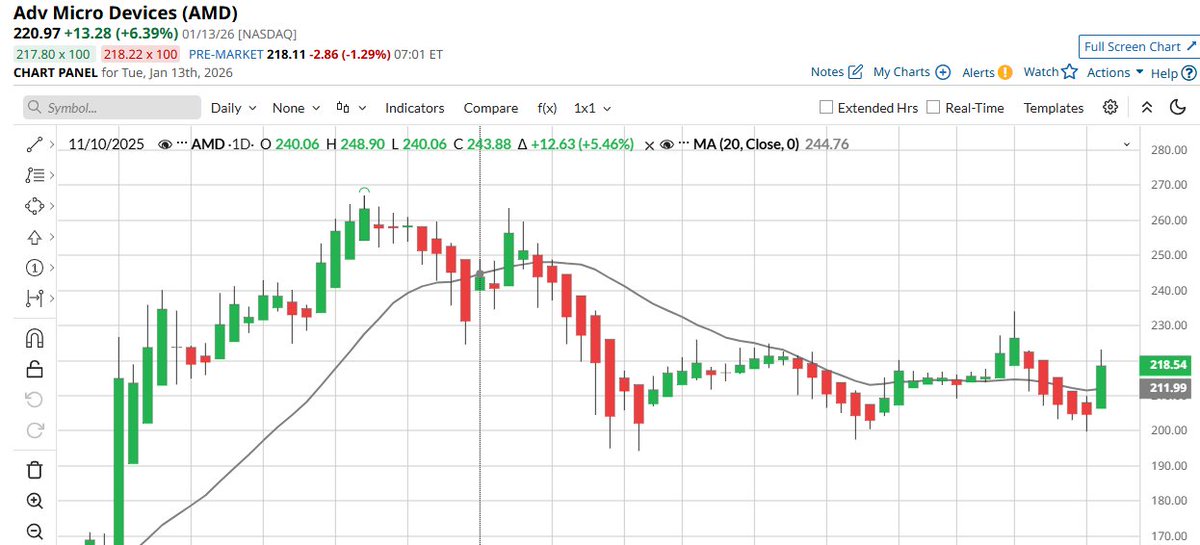Viewport: 1200px width, 545px height.
Task: Click the ask quote 218.22 x 100
Action: pos(139,54)
